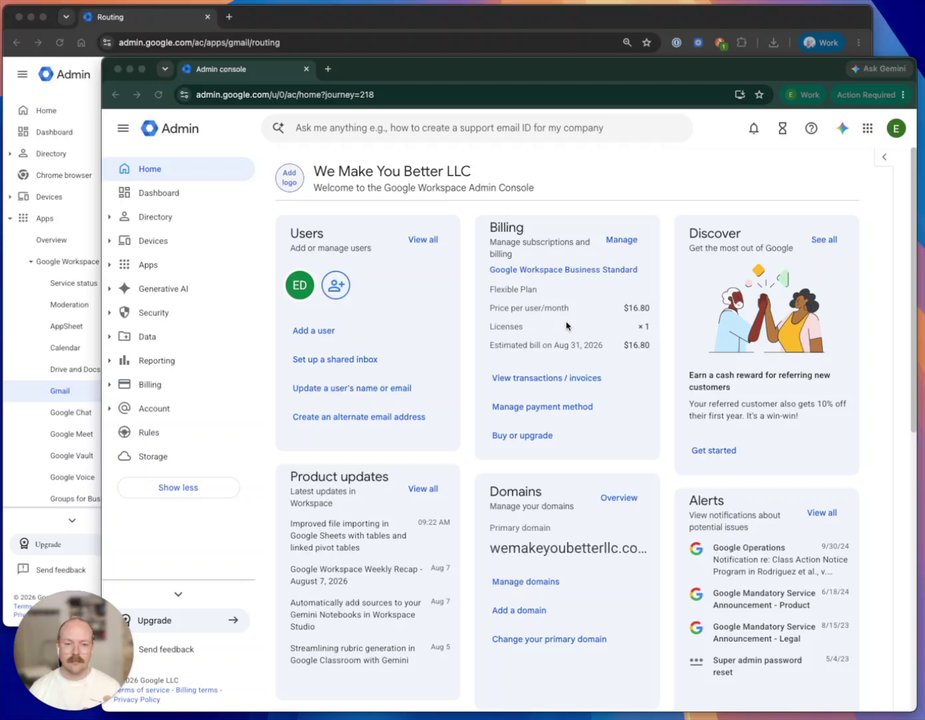Click Change your primary domain link
The width and height of the screenshot is (925, 720).
pyautogui.click(x=549, y=639)
